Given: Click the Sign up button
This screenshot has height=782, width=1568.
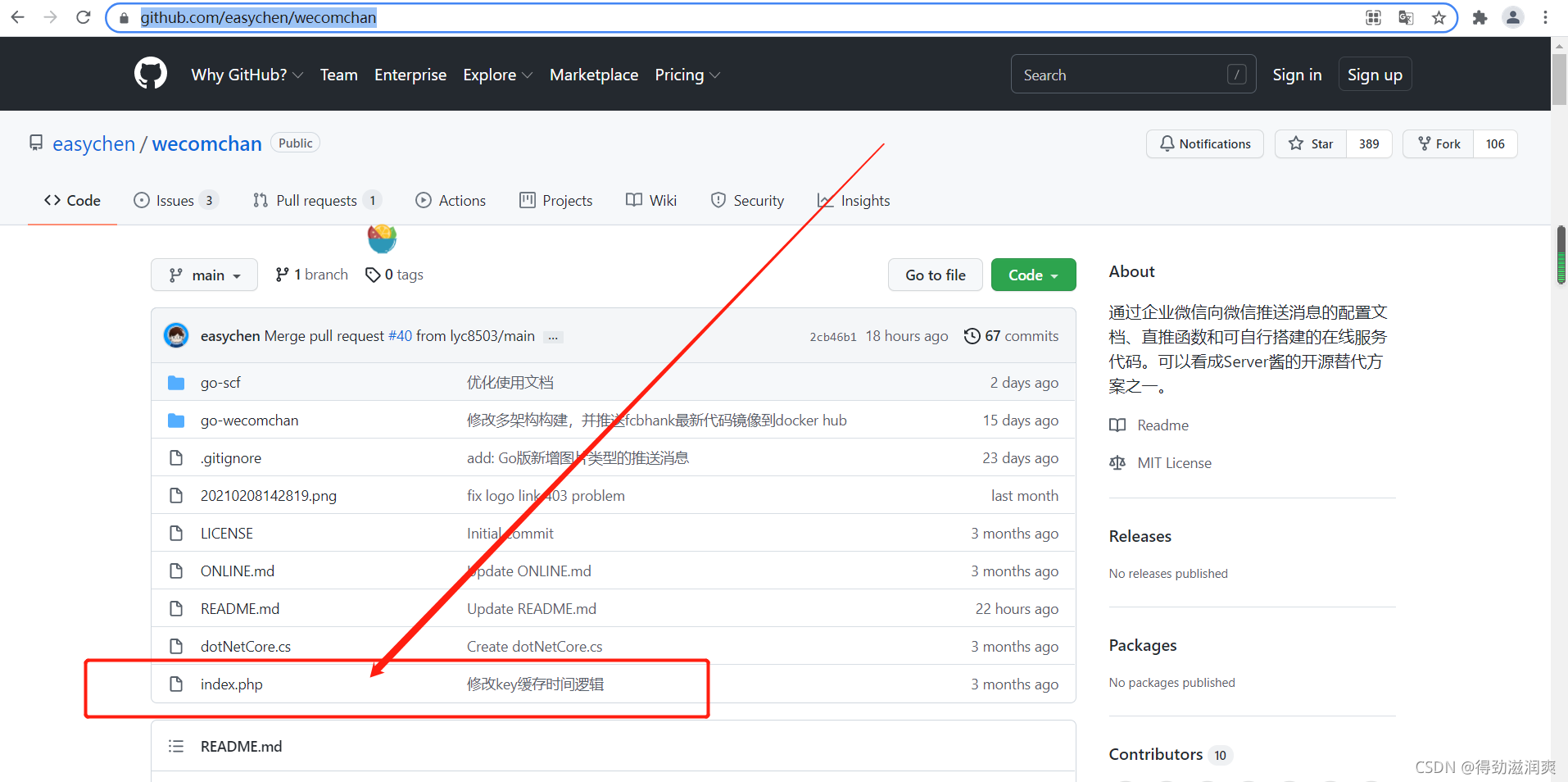Looking at the screenshot, I should 1375,75.
